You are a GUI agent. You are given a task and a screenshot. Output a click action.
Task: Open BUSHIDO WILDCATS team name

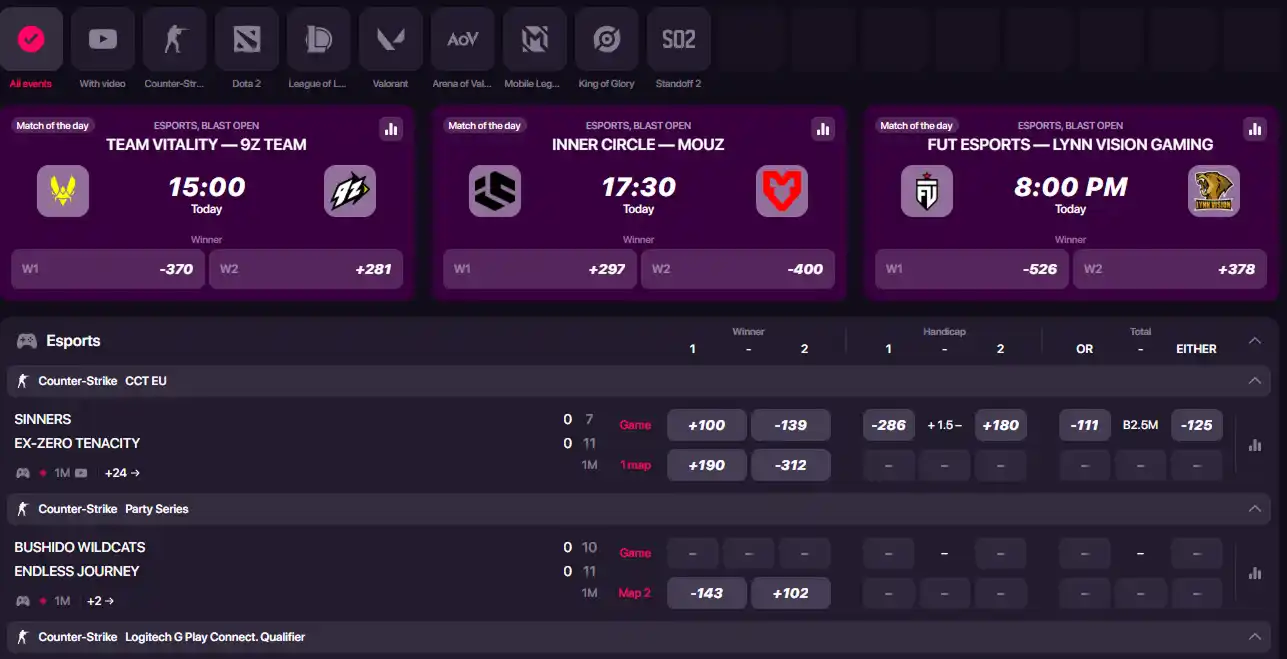tap(80, 547)
